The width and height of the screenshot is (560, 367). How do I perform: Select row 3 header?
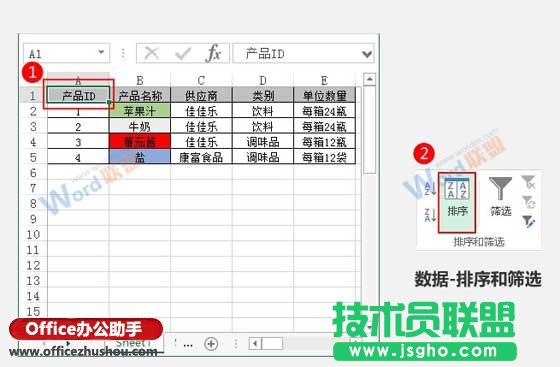[33, 127]
